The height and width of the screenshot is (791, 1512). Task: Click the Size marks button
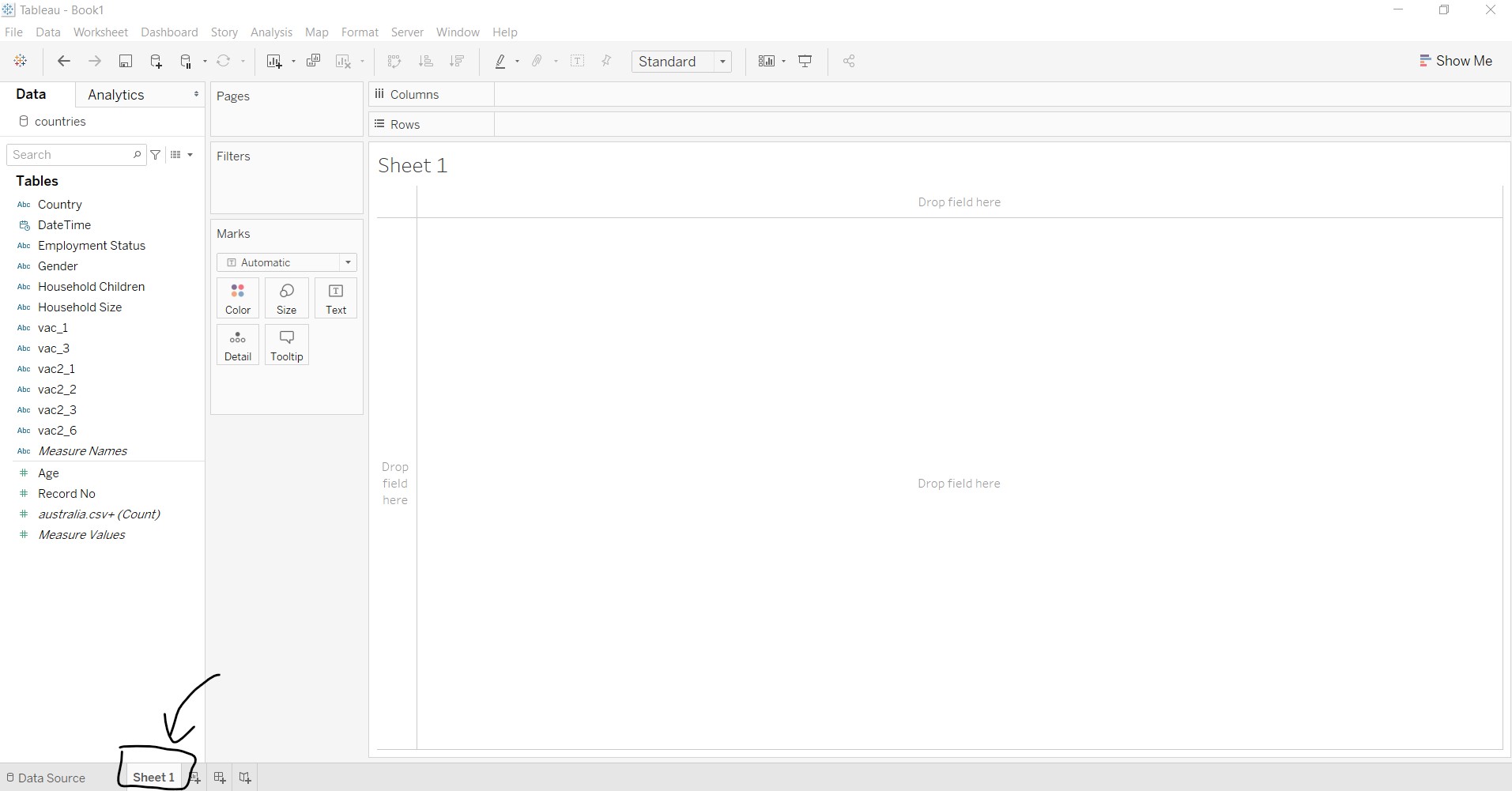(x=287, y=299)
